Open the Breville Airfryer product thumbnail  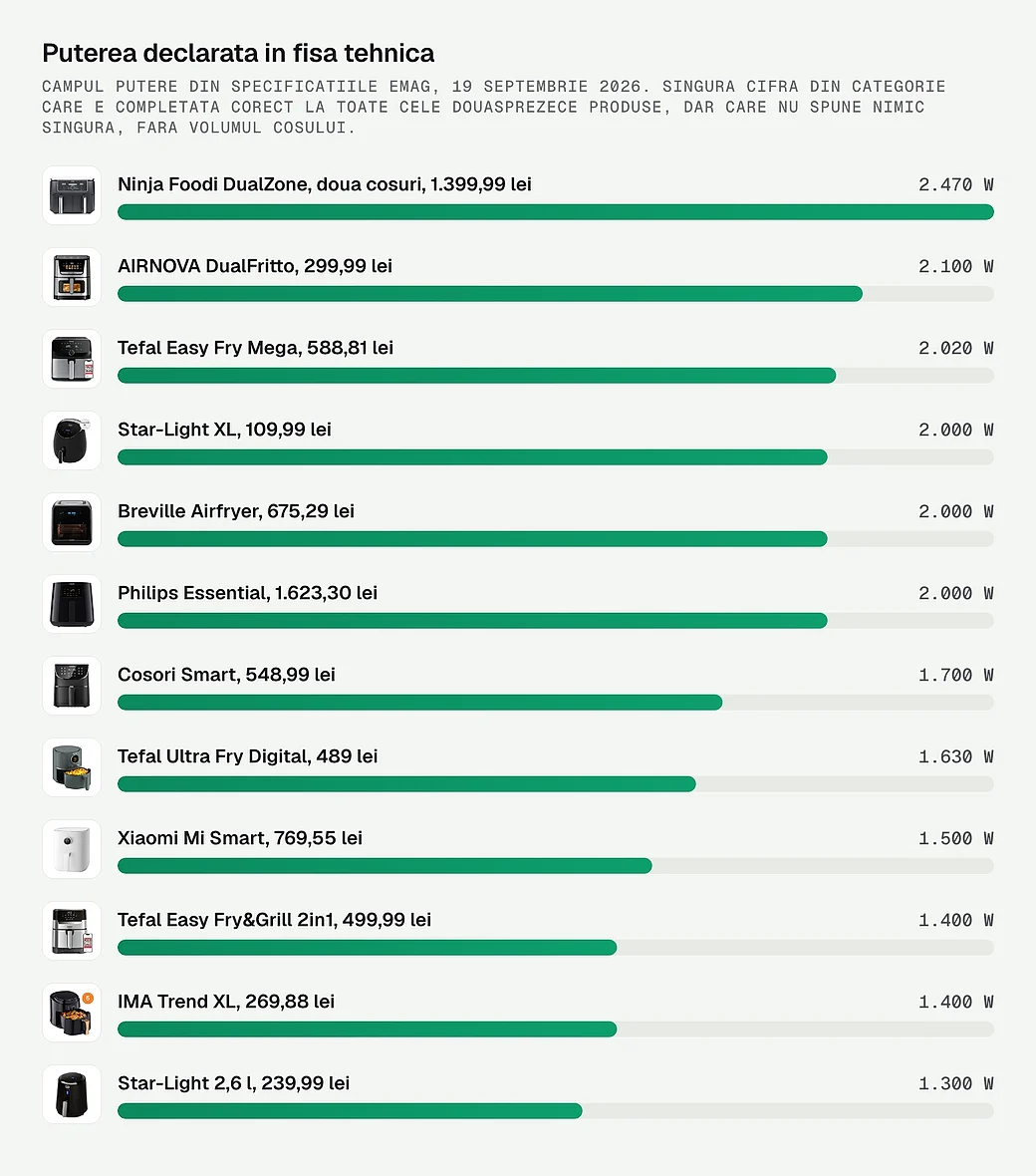[71, 522]
